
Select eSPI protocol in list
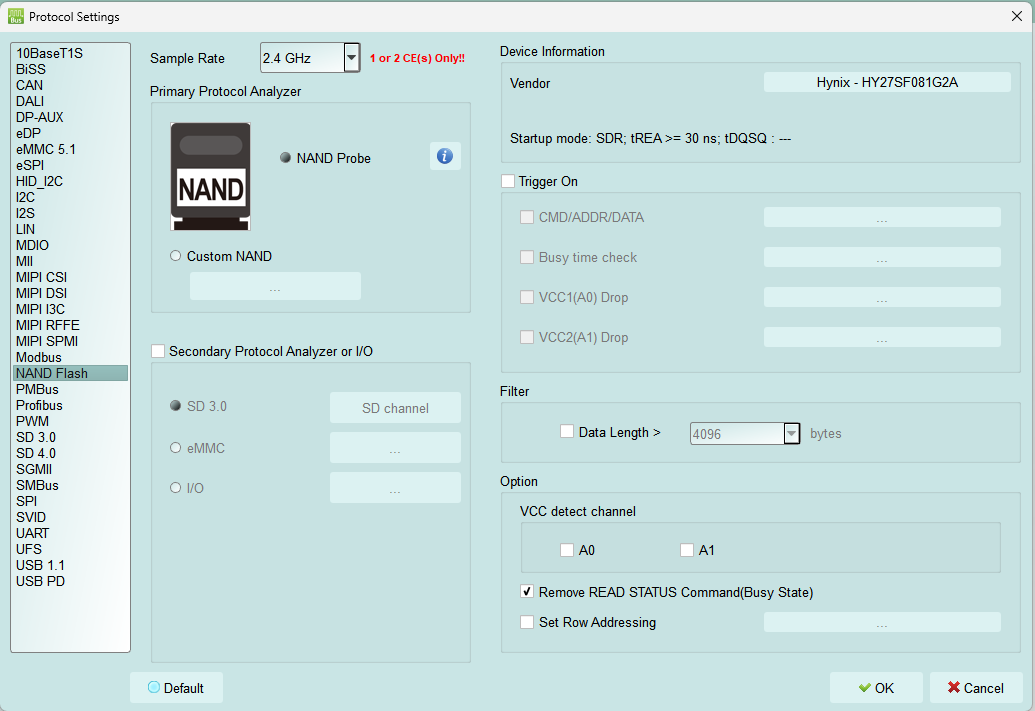71,165
